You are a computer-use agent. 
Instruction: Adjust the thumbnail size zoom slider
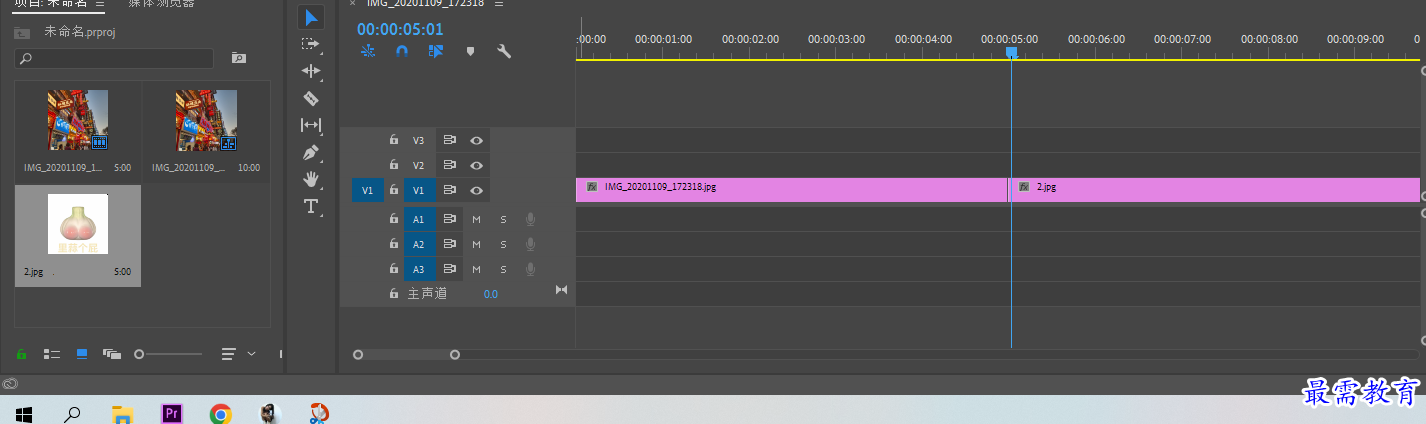click(168, 354)
